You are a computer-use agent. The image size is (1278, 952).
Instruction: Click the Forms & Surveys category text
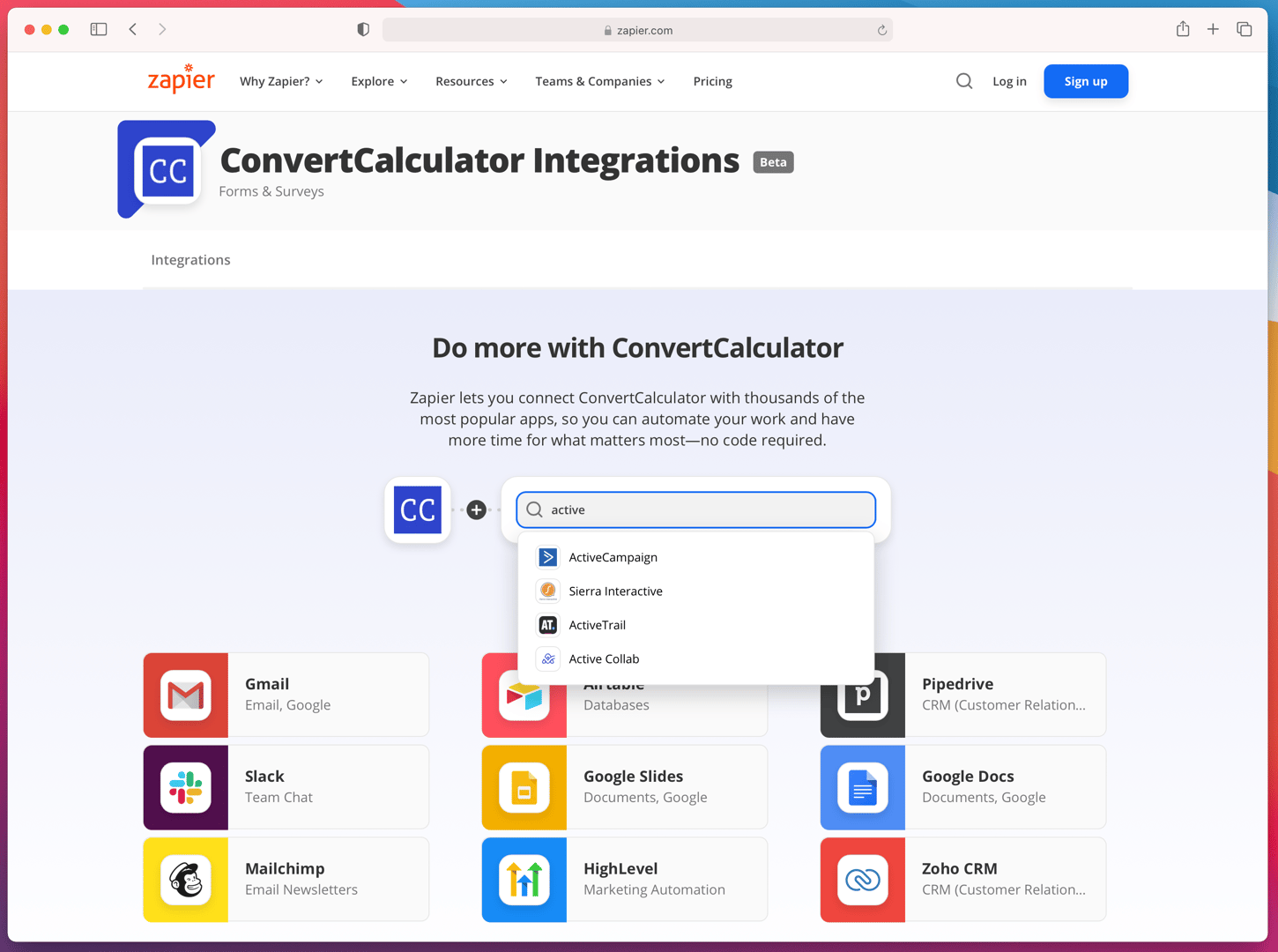(271, 191)
